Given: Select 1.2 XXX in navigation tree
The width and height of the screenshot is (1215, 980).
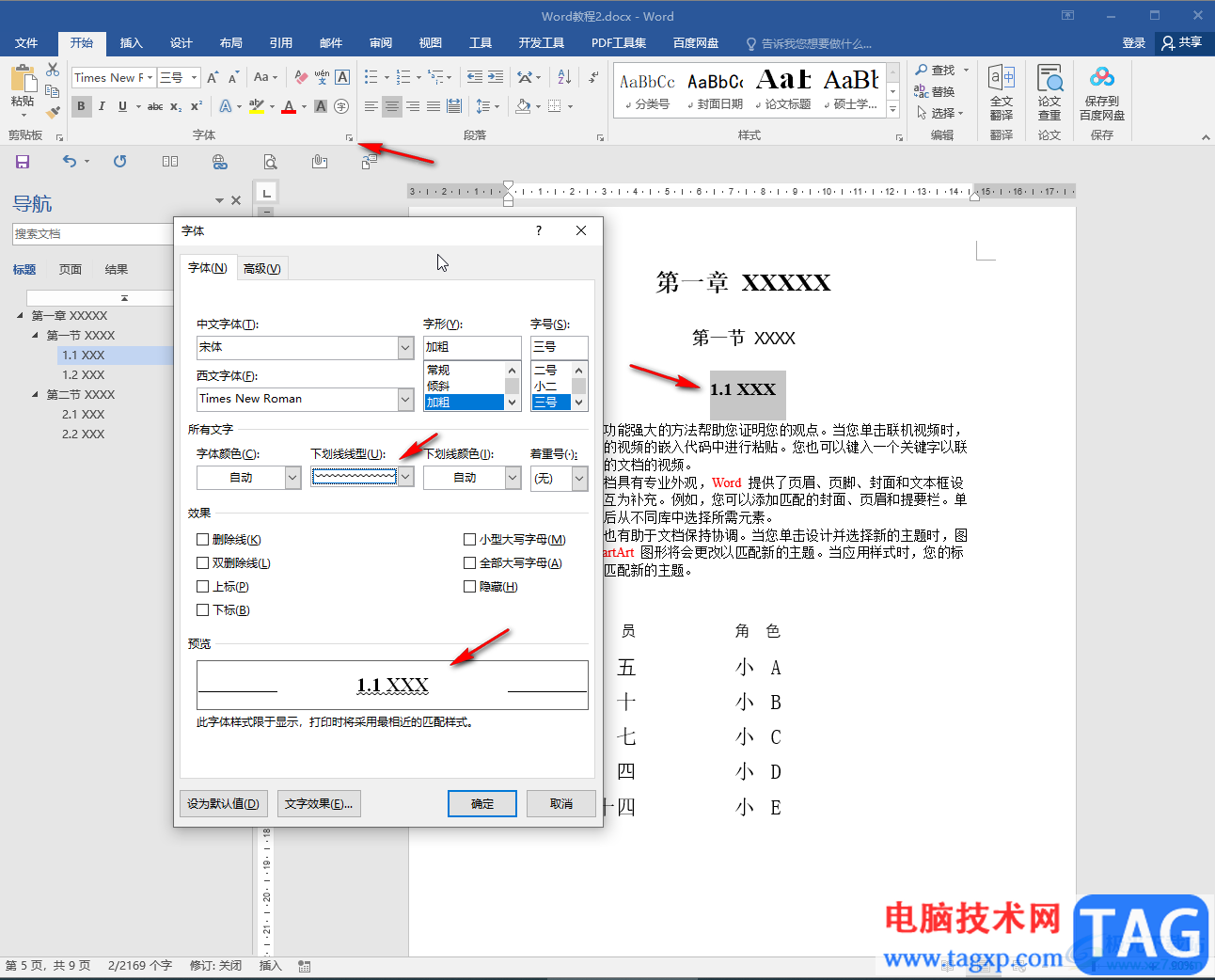Looking at the screenshot, I should [84, 375].
